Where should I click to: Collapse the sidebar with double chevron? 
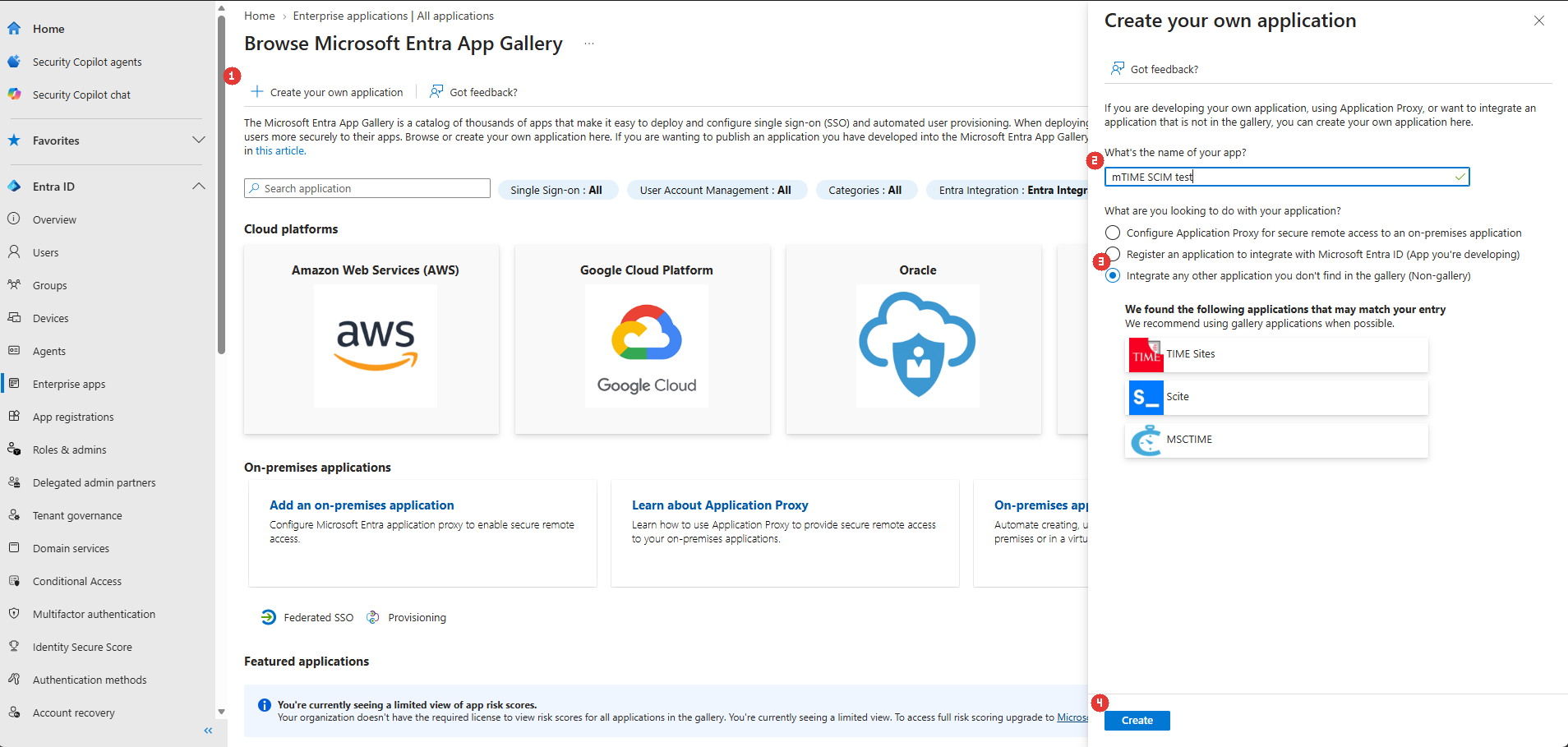[x=208, y=731]
